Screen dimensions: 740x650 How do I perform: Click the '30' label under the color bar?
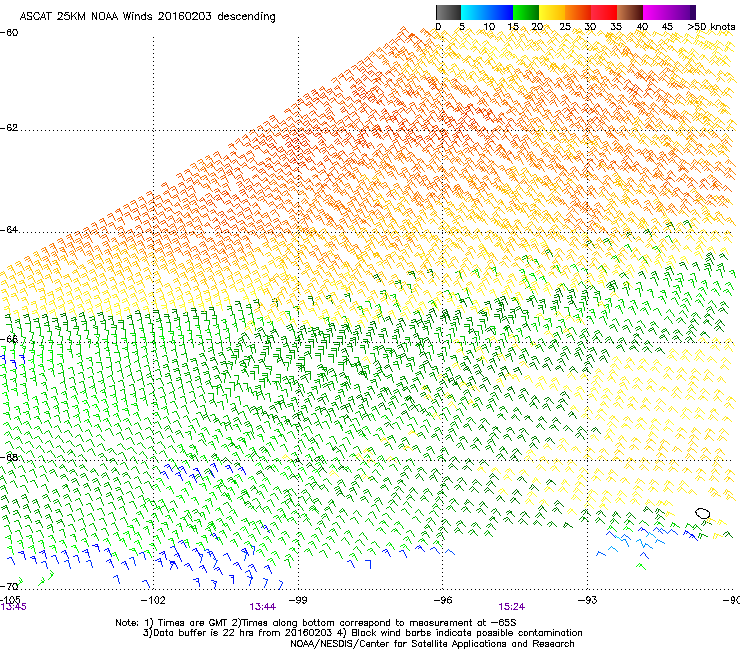coord(590,27)
